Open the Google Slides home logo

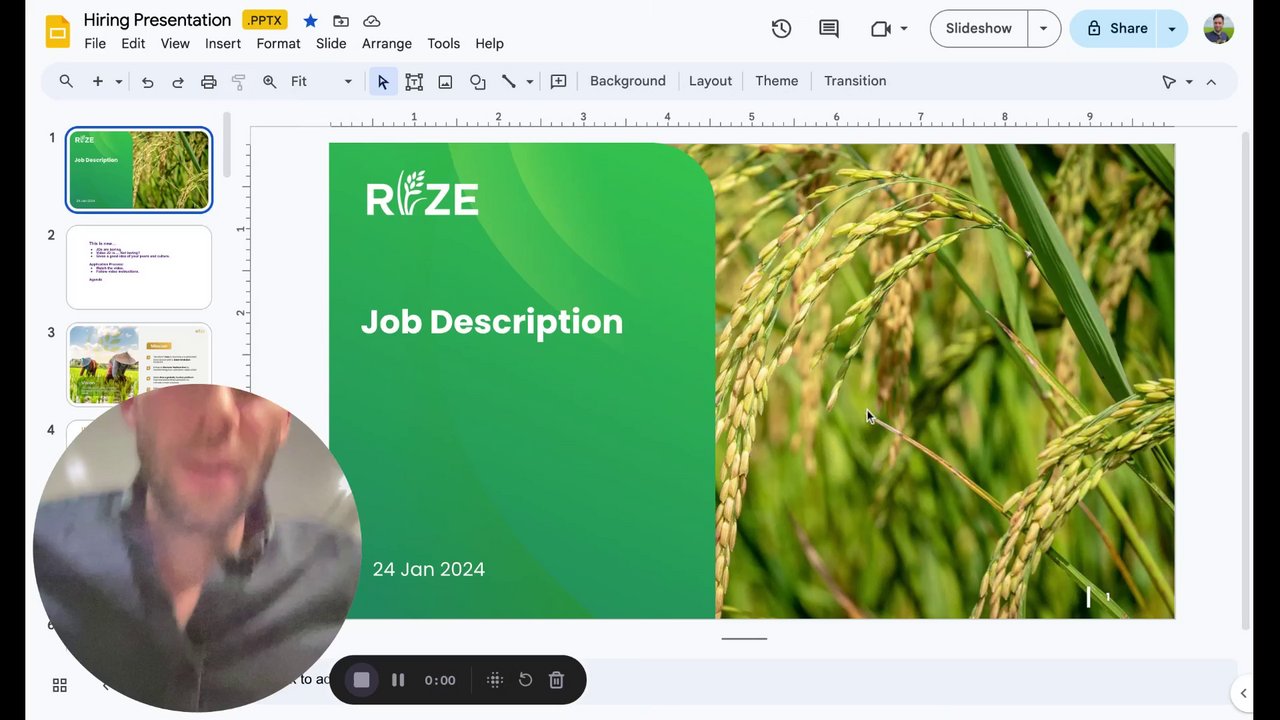(57, 31)
